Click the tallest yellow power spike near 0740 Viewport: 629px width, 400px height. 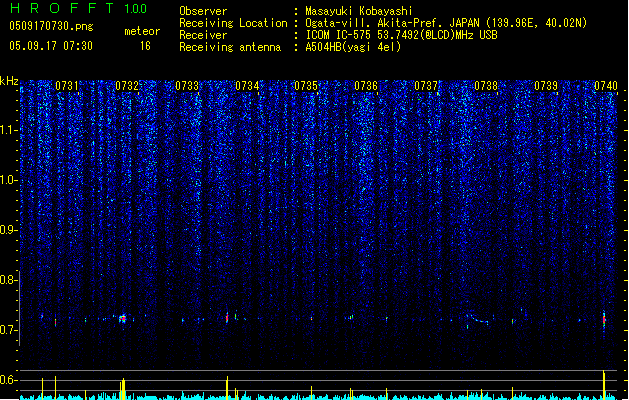tap(604, 384)
